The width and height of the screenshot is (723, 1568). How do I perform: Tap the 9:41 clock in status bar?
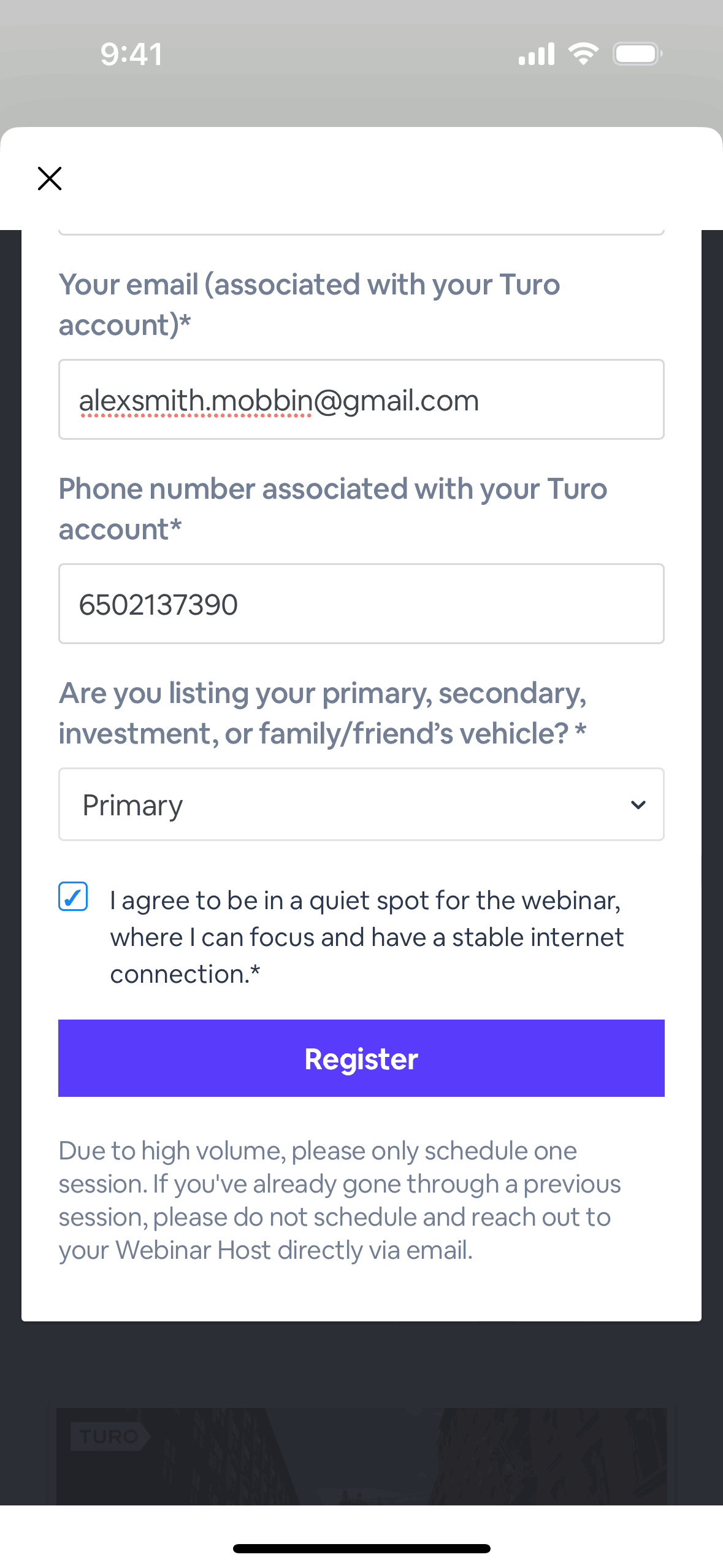tap(131, 54)
